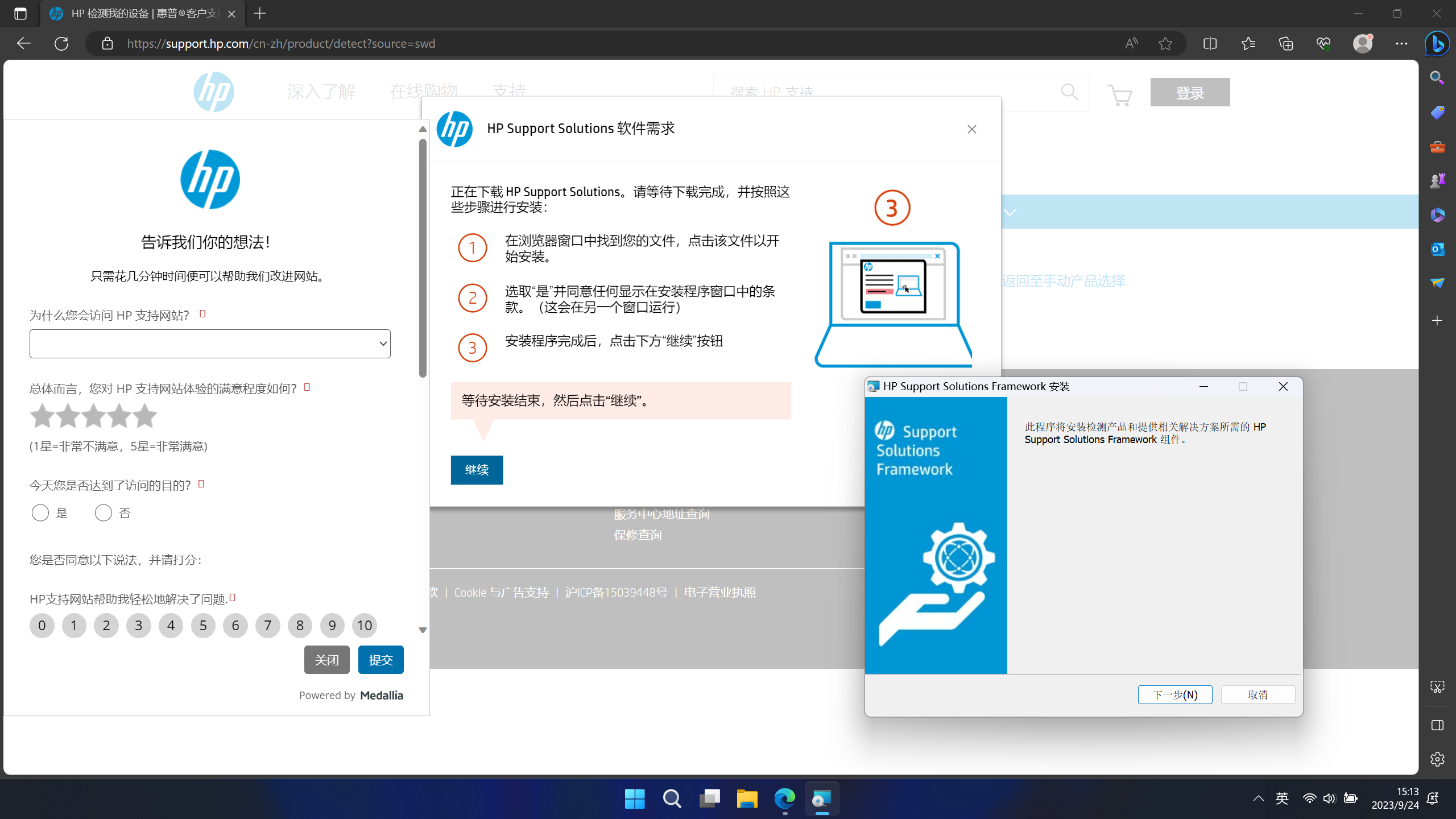Select the 是 radio button
Image resolution: width=1456 pixels, height=819 pixels.
click(40, 513)
